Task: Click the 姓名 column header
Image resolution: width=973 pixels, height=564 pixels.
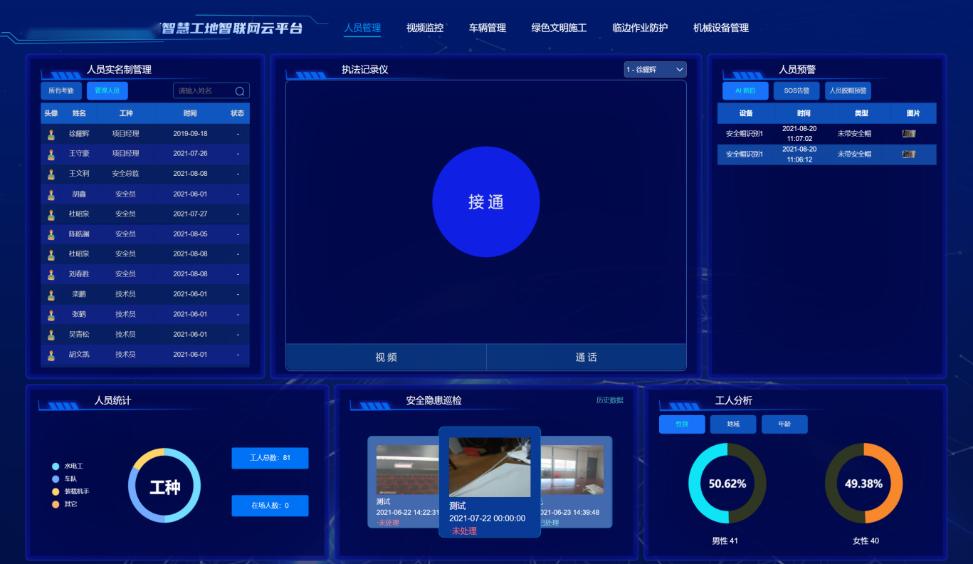Action: (79, 114)
